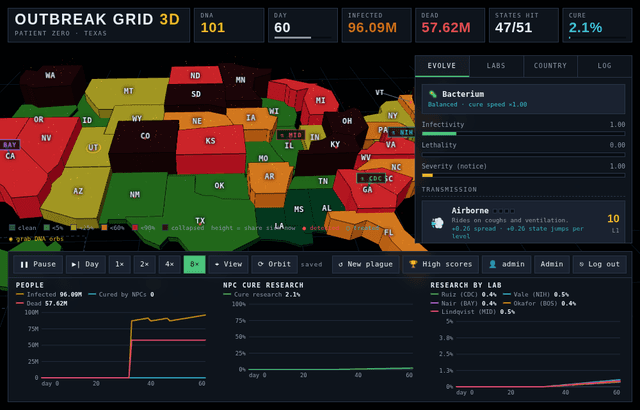Select Arizona on the map

point(78,191)
